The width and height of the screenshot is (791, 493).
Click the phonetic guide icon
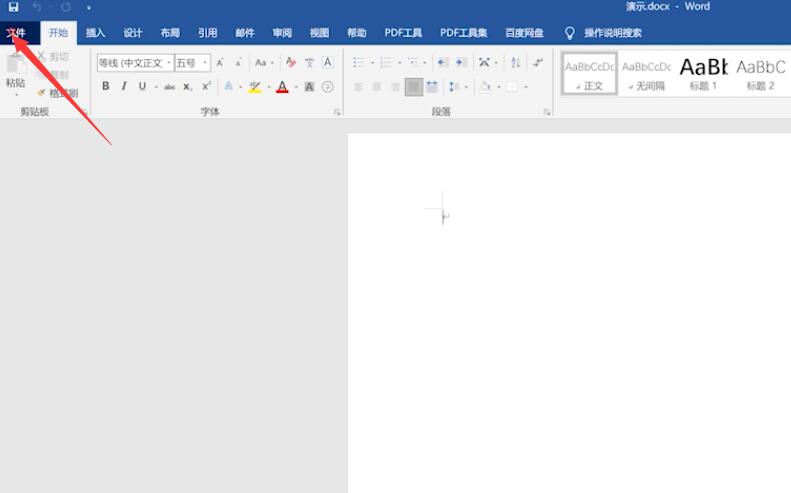coord(309,63)
